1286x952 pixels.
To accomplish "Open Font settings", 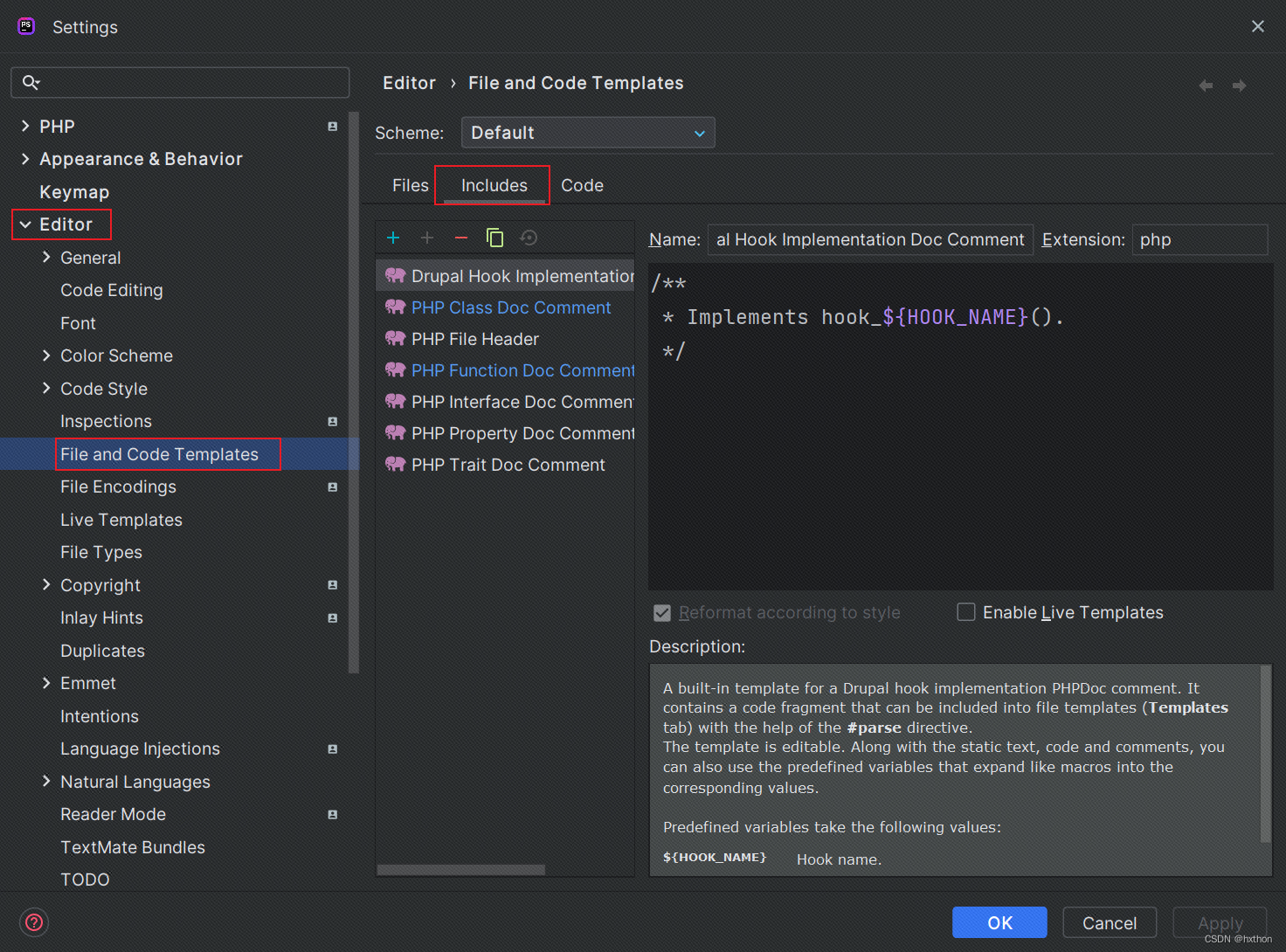I will [78, 323].
